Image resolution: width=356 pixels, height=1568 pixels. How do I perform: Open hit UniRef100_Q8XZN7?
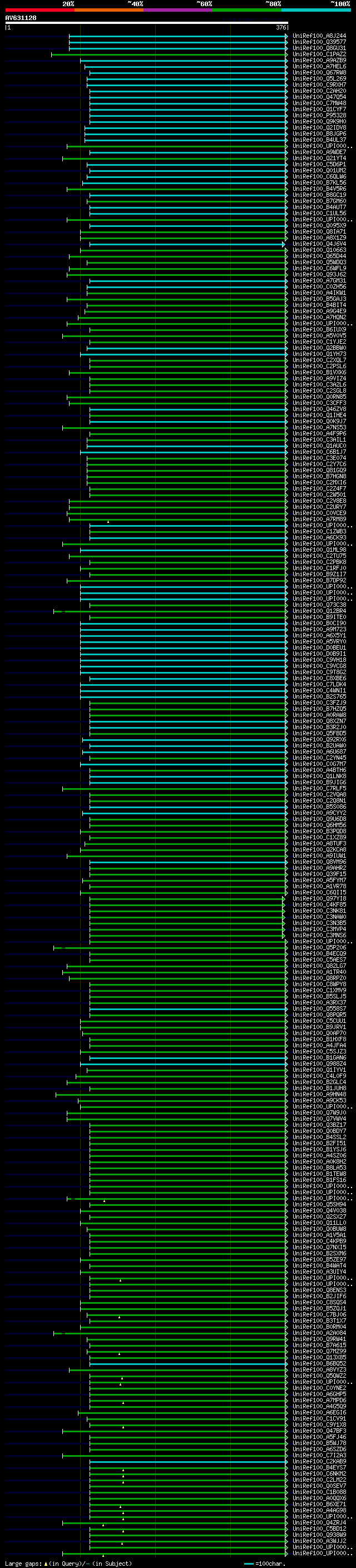tap(319, 721)
